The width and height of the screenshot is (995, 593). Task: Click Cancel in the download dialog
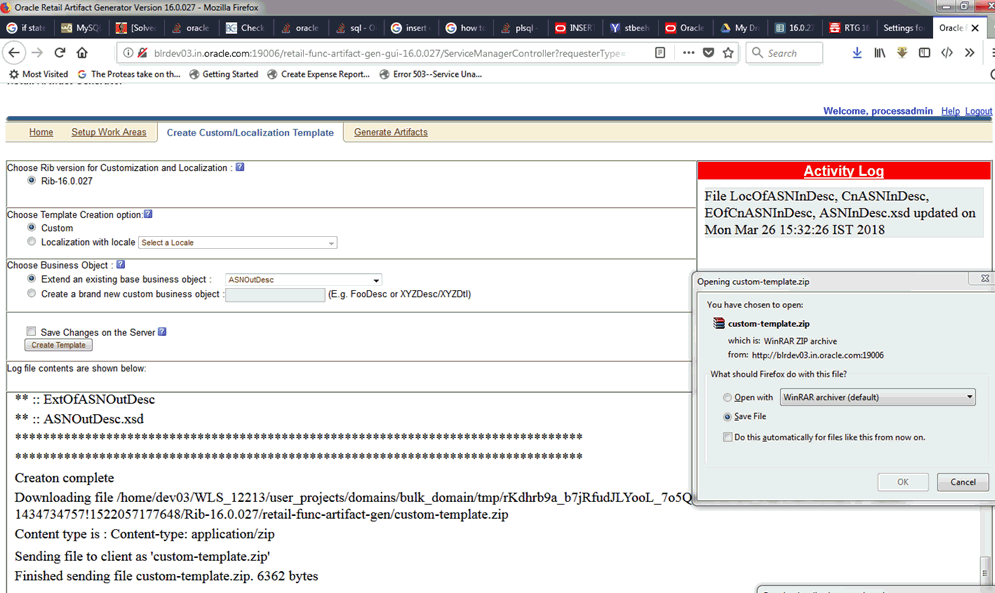[x=963, y=482]
